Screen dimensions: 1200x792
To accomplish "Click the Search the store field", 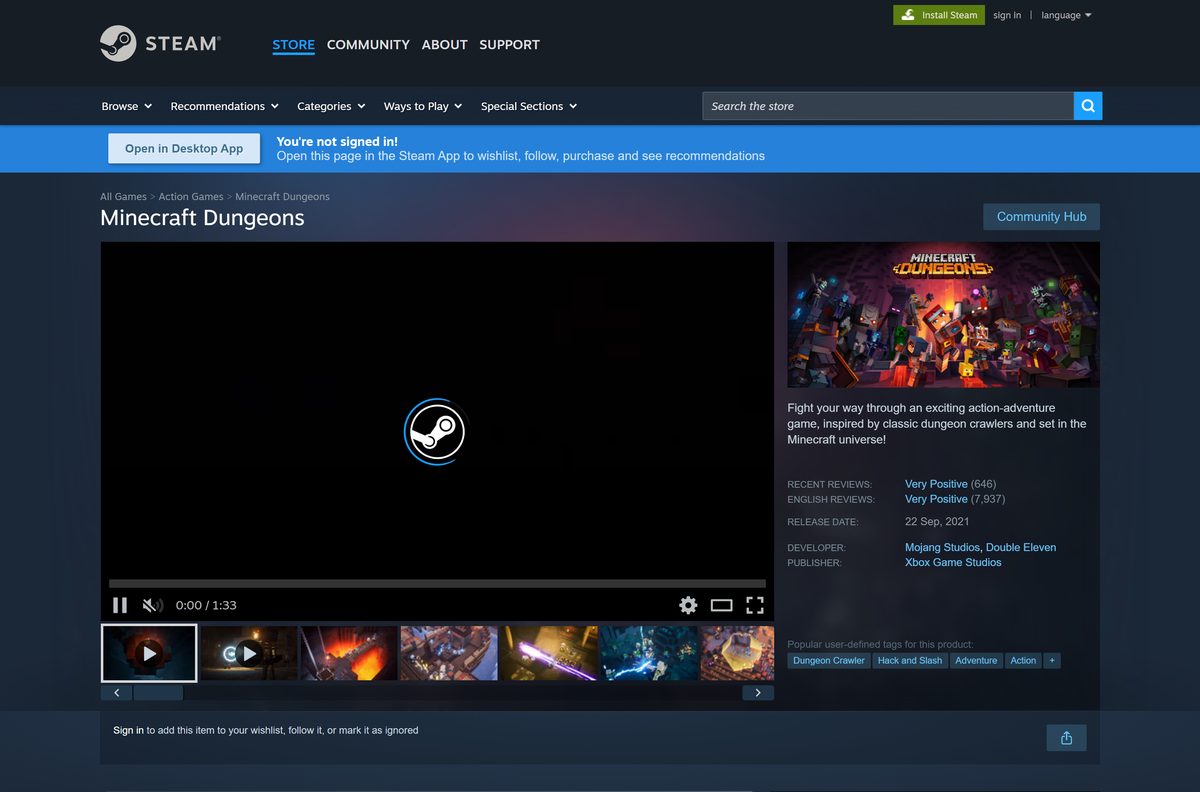I will point(888,106).
